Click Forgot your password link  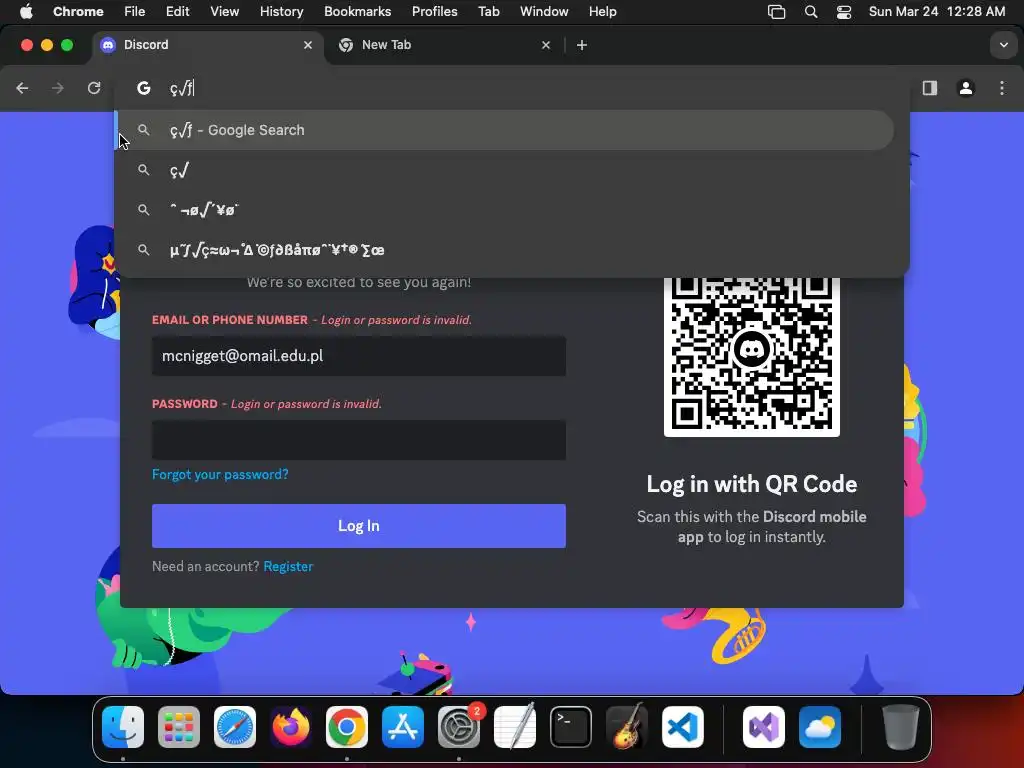tap(220, 474)
